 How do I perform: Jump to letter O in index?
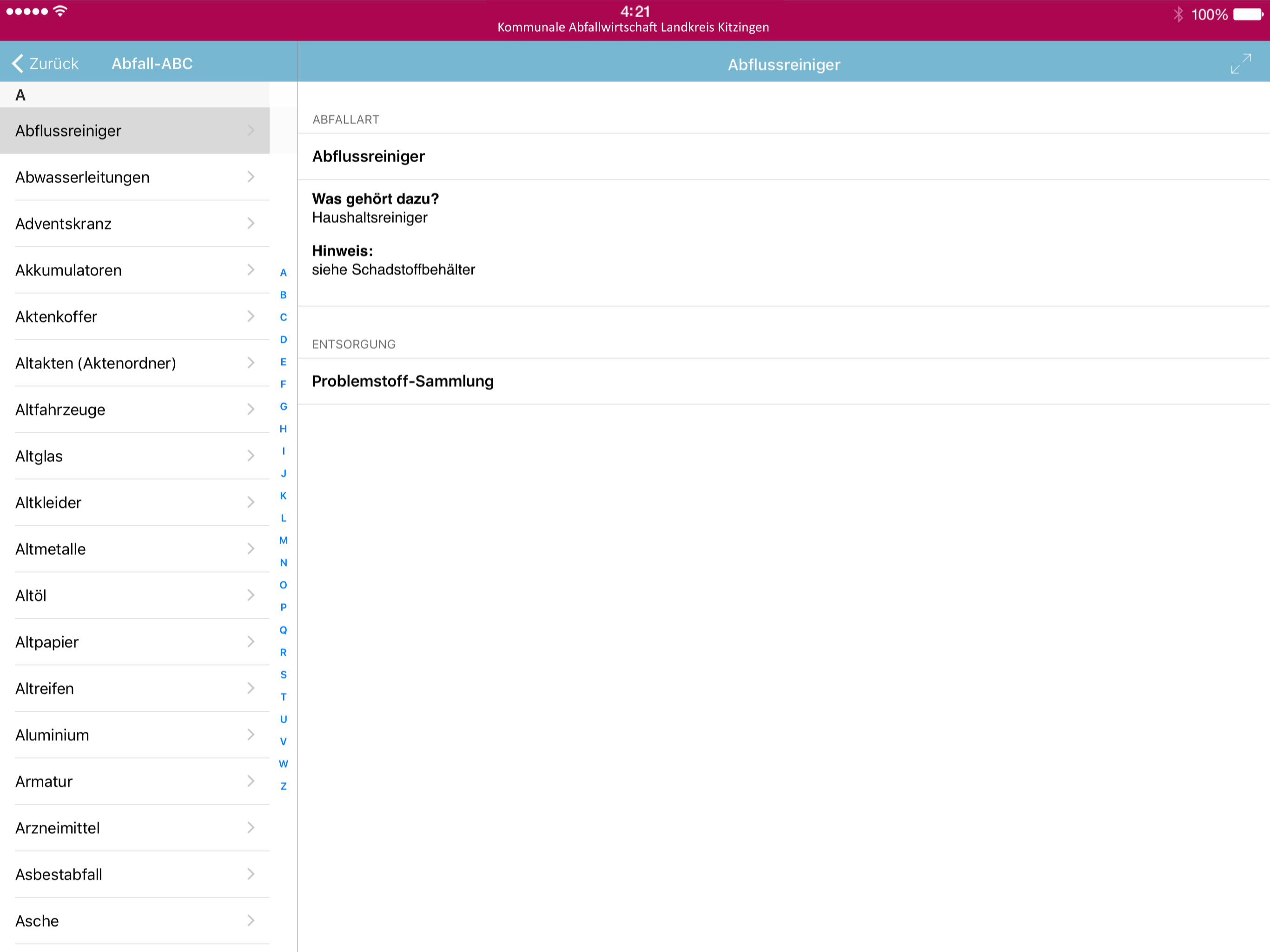point(283,586)
